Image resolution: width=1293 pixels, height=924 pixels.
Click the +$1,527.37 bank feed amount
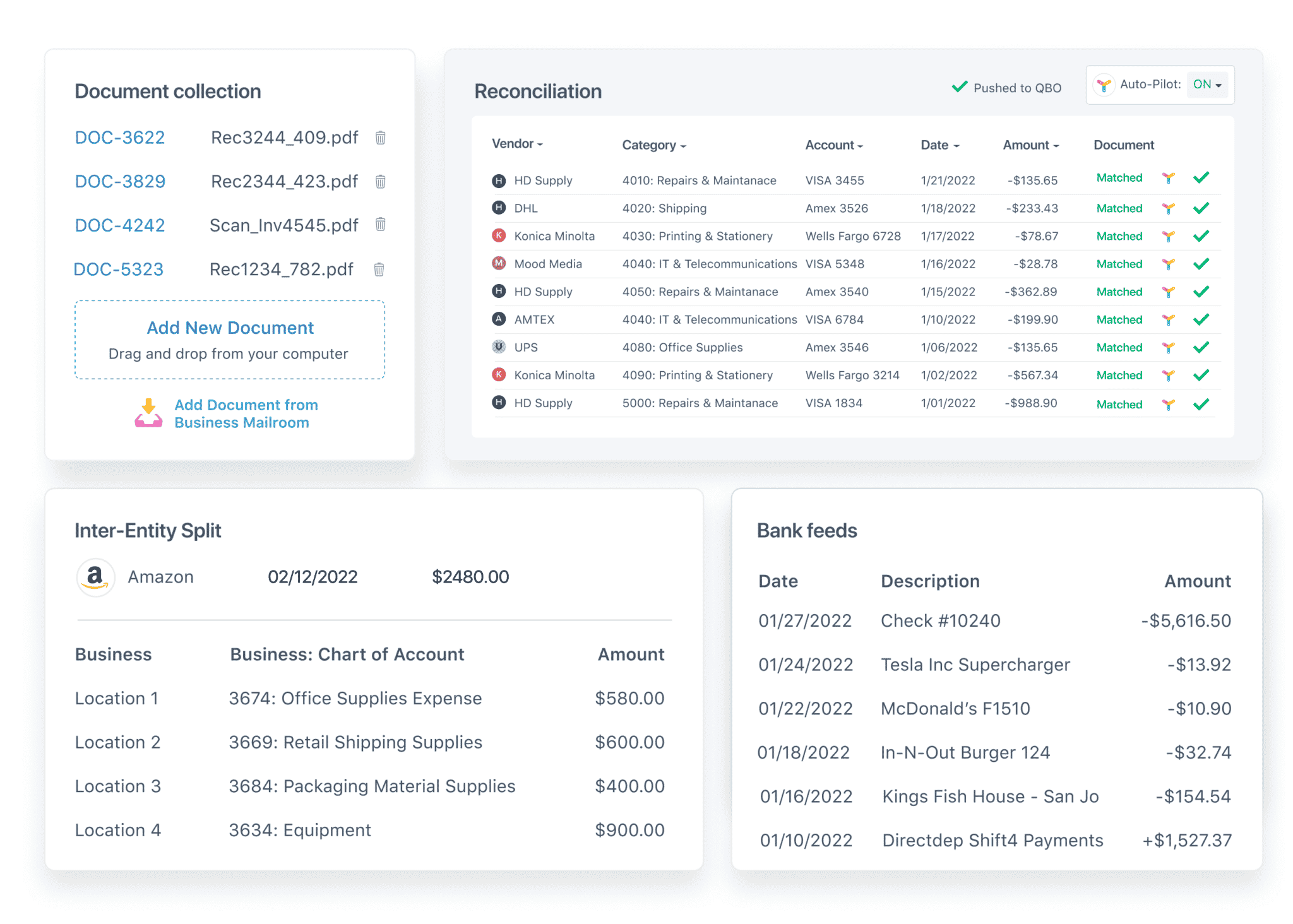click(x=1187, y=841)
